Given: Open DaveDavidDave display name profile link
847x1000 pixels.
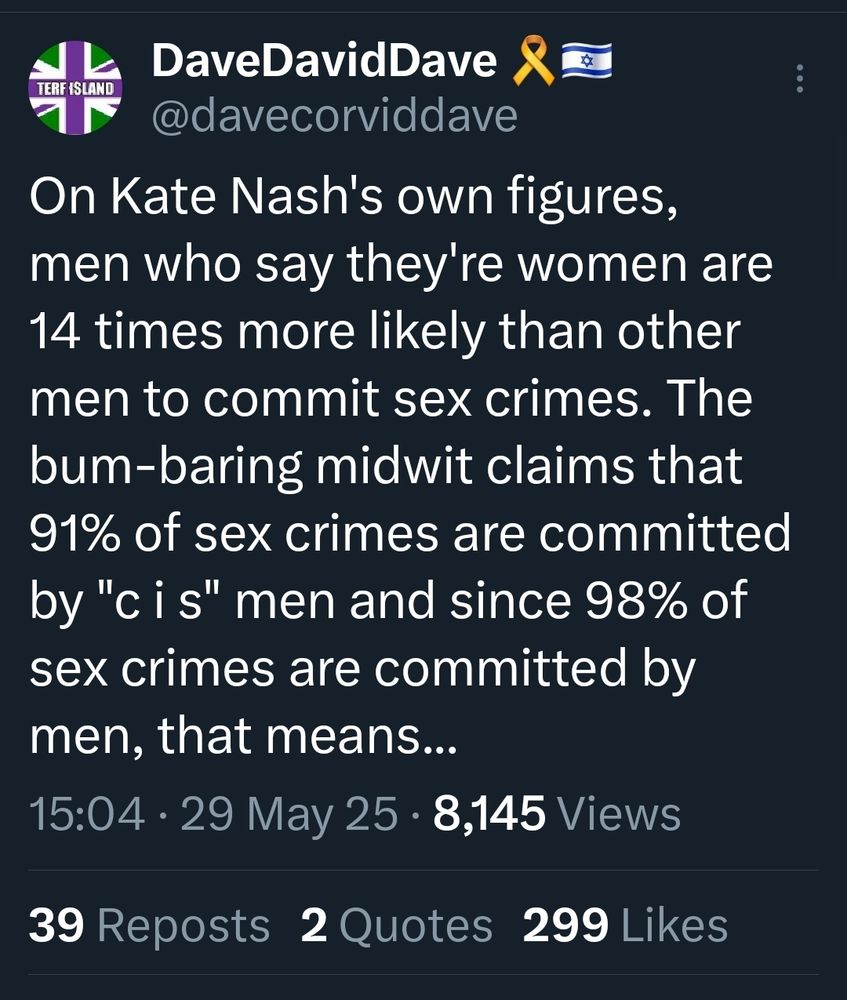Looking at the screenshot, I should coord(323,63).
